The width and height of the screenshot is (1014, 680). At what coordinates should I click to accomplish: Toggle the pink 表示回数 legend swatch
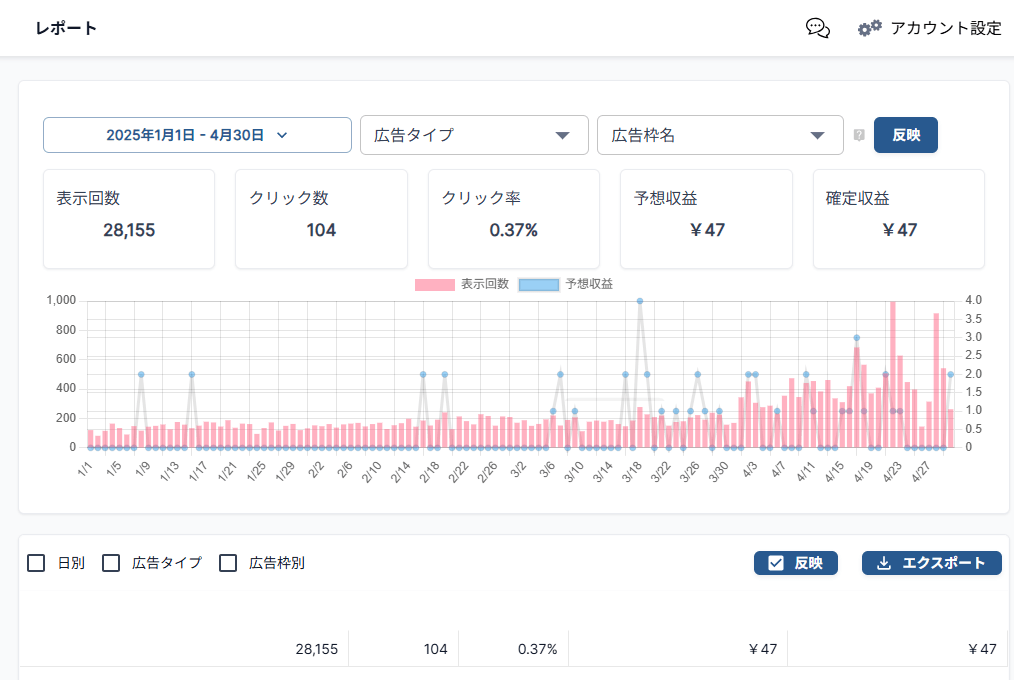(x=435, y=284)
